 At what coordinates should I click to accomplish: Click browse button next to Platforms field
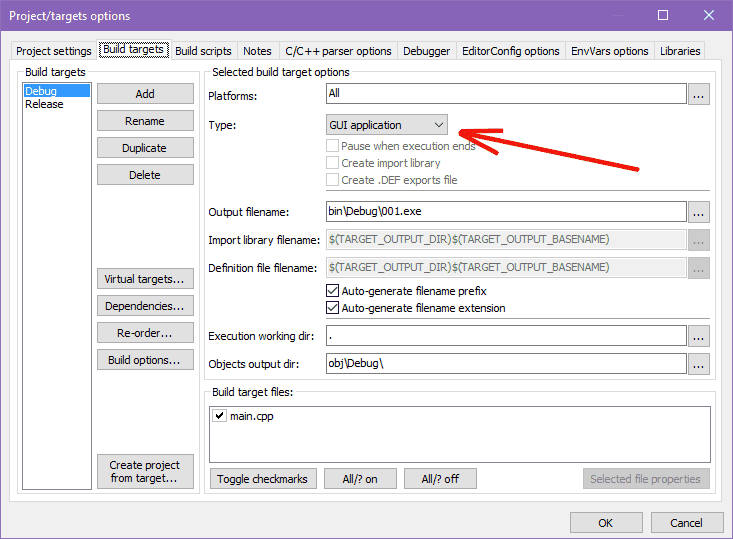tap(699, 94)
